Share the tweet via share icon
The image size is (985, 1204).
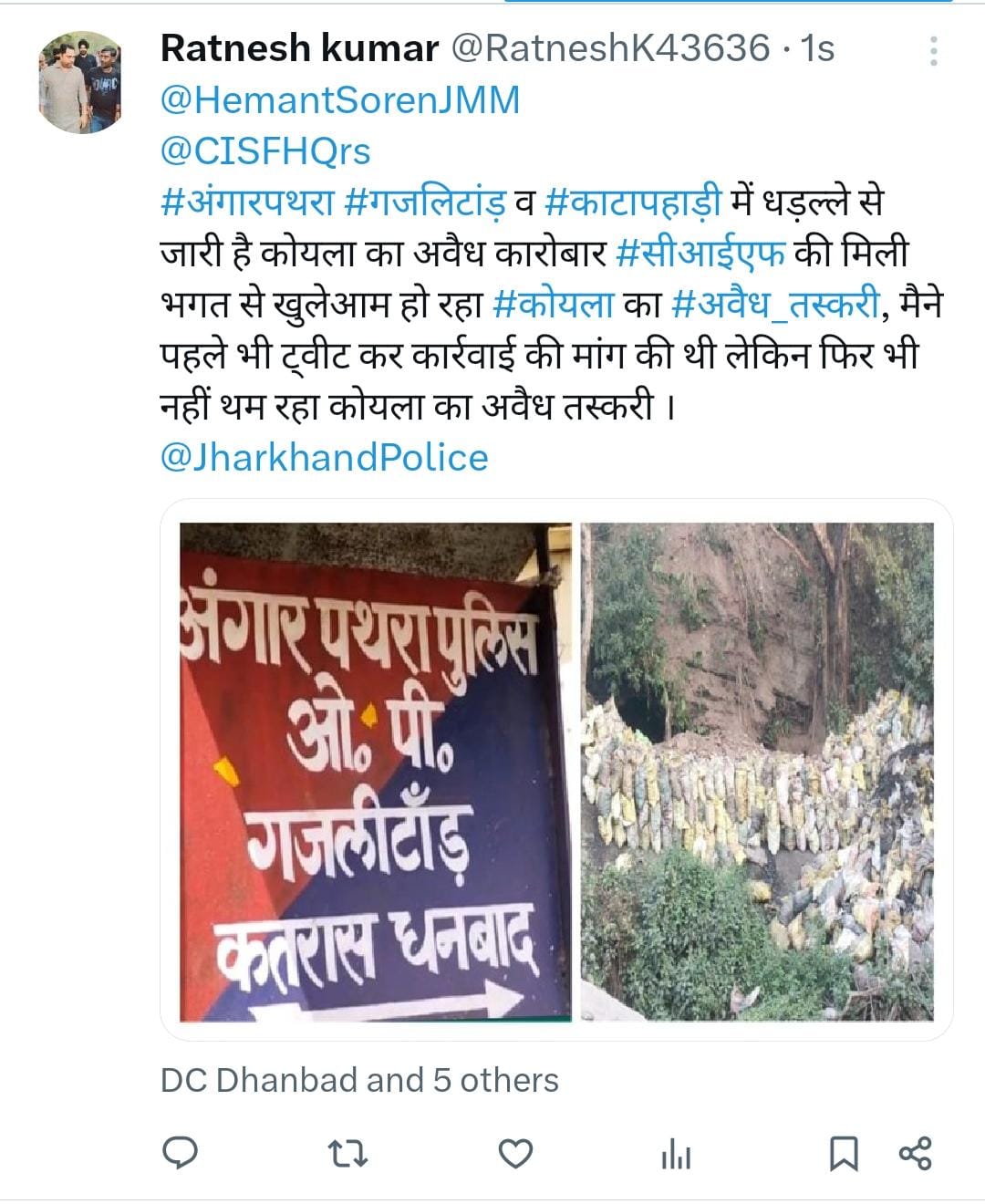[x=916, y=1153]
